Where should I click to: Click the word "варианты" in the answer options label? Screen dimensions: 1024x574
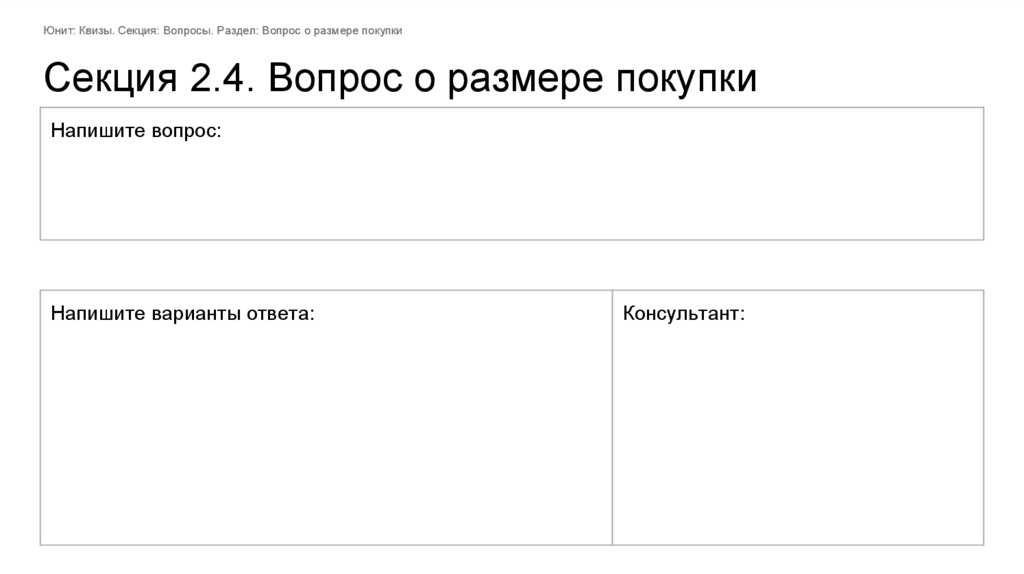tap(195, 314)
